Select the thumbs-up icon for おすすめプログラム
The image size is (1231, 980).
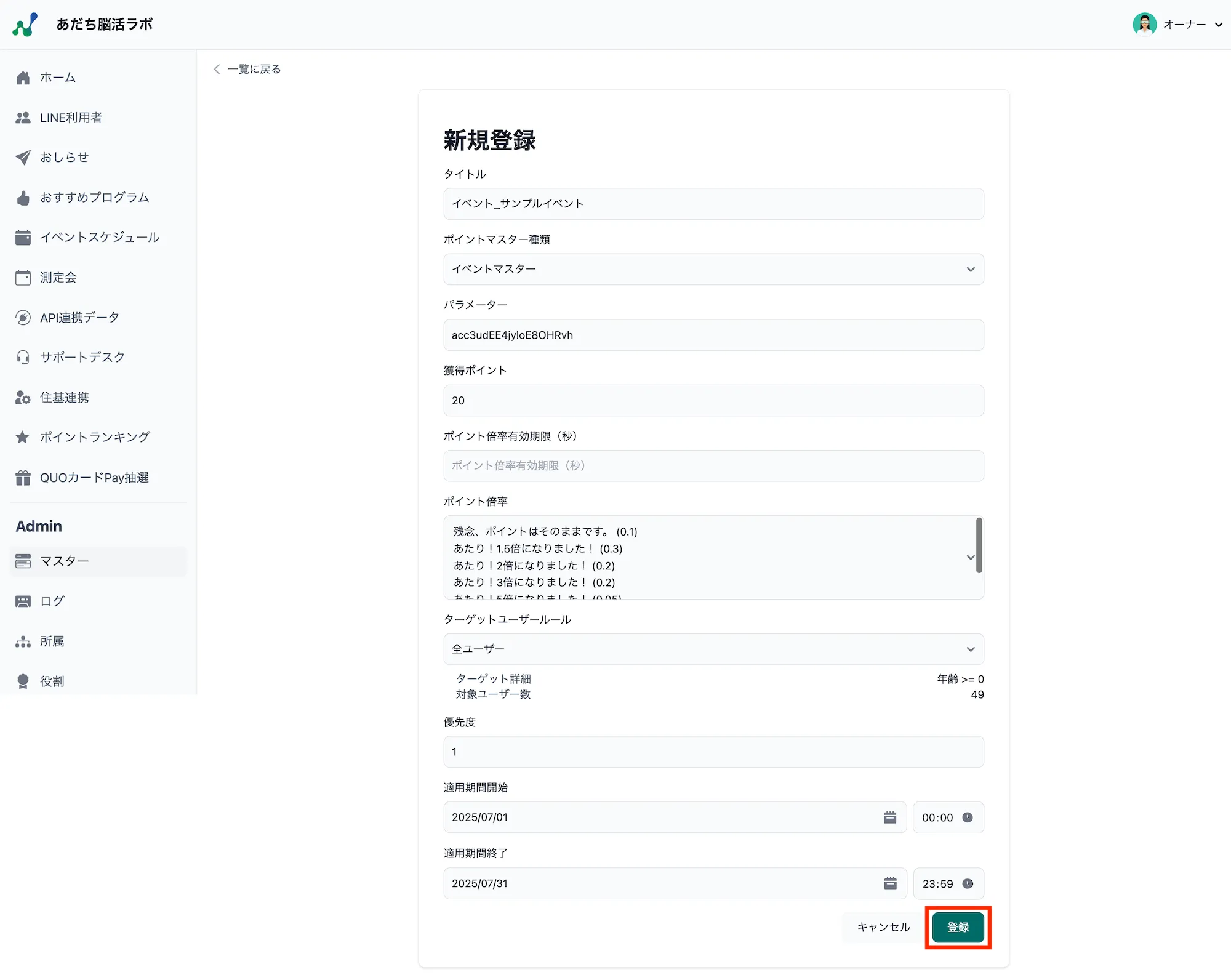23,198
